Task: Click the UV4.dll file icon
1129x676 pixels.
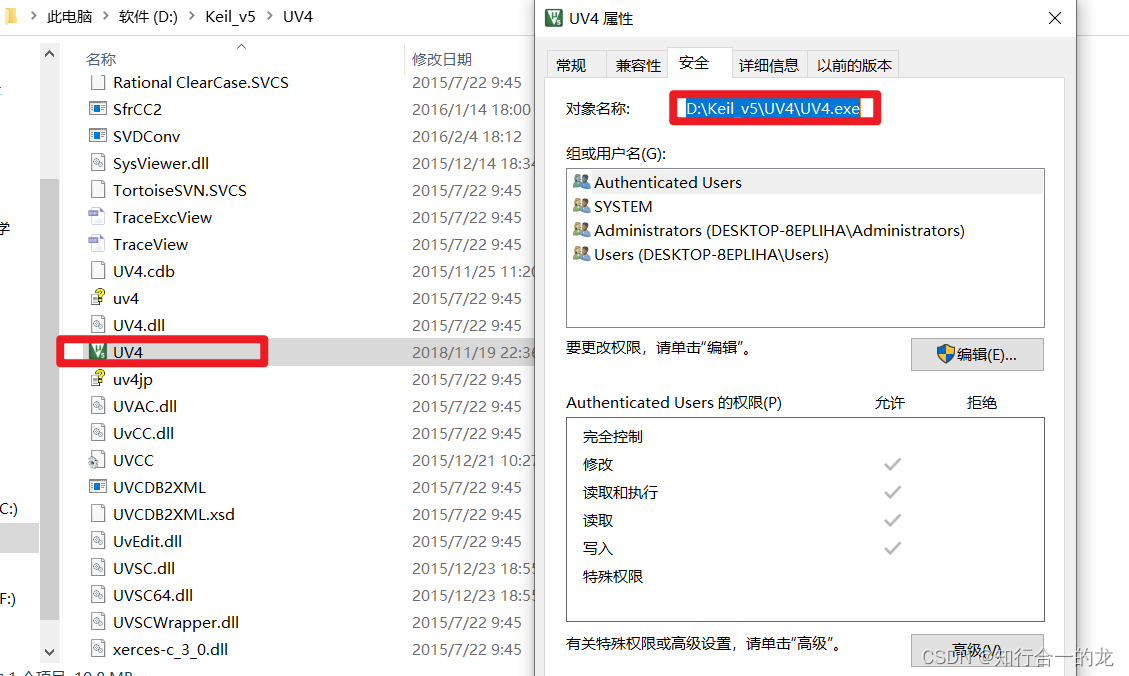Action: coord(98,325)
